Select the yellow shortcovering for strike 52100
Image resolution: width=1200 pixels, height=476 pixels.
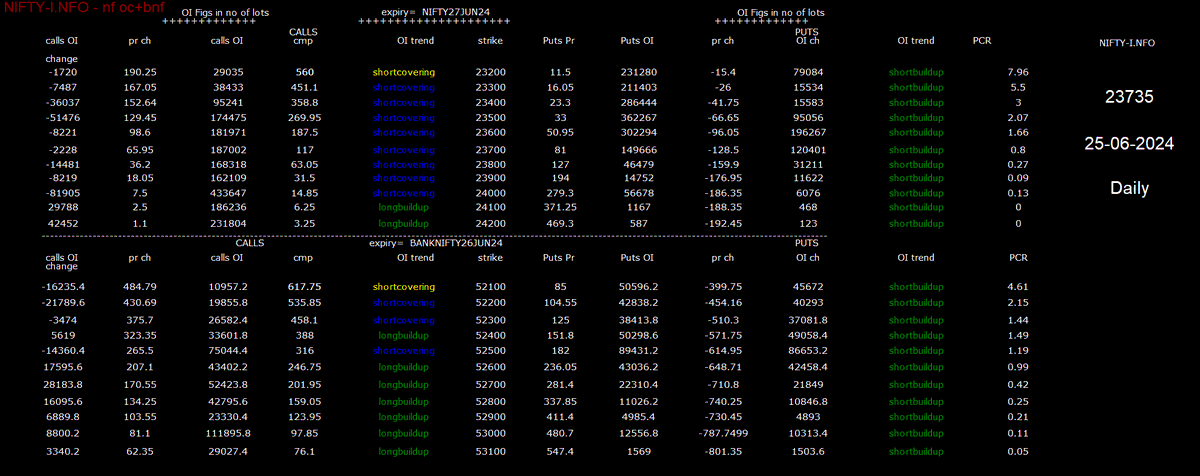[404, 286]
